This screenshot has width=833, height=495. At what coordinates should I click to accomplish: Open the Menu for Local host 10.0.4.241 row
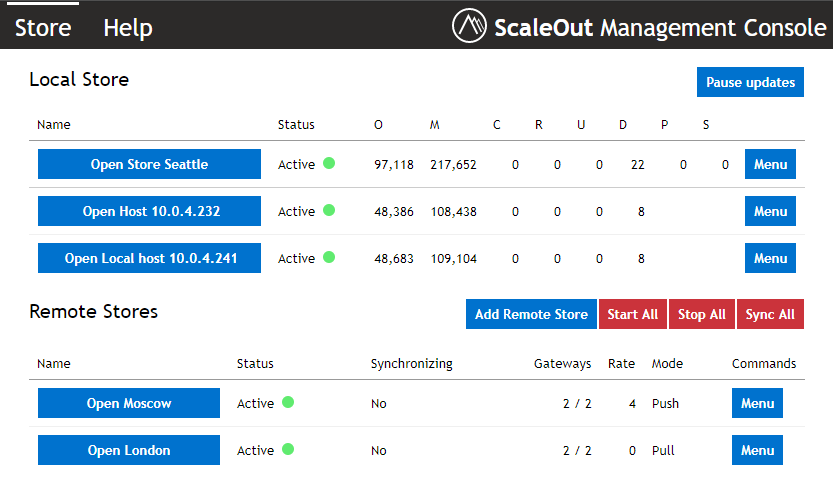coord(770,258)
